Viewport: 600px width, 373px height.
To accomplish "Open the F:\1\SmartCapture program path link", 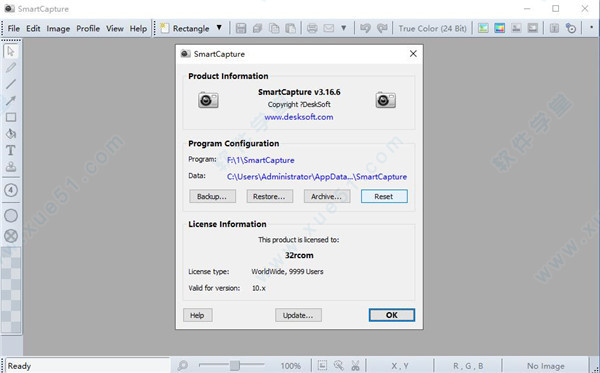I will [261, 160].
